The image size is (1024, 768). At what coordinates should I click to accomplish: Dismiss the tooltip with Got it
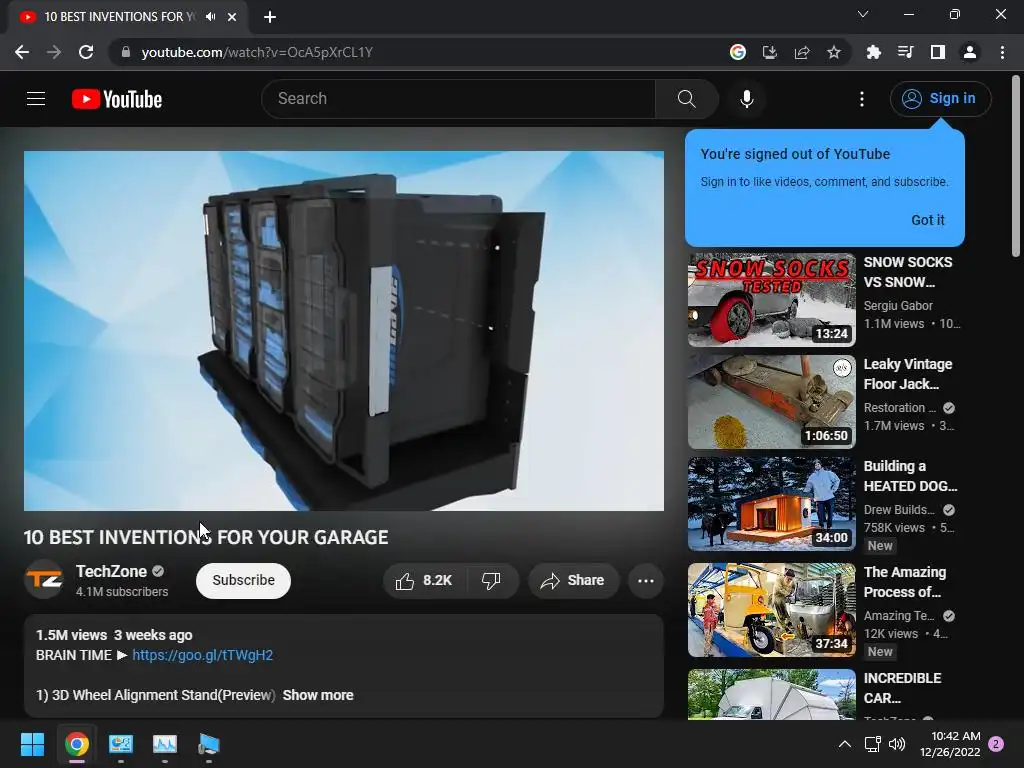click(x=927, y=220)
